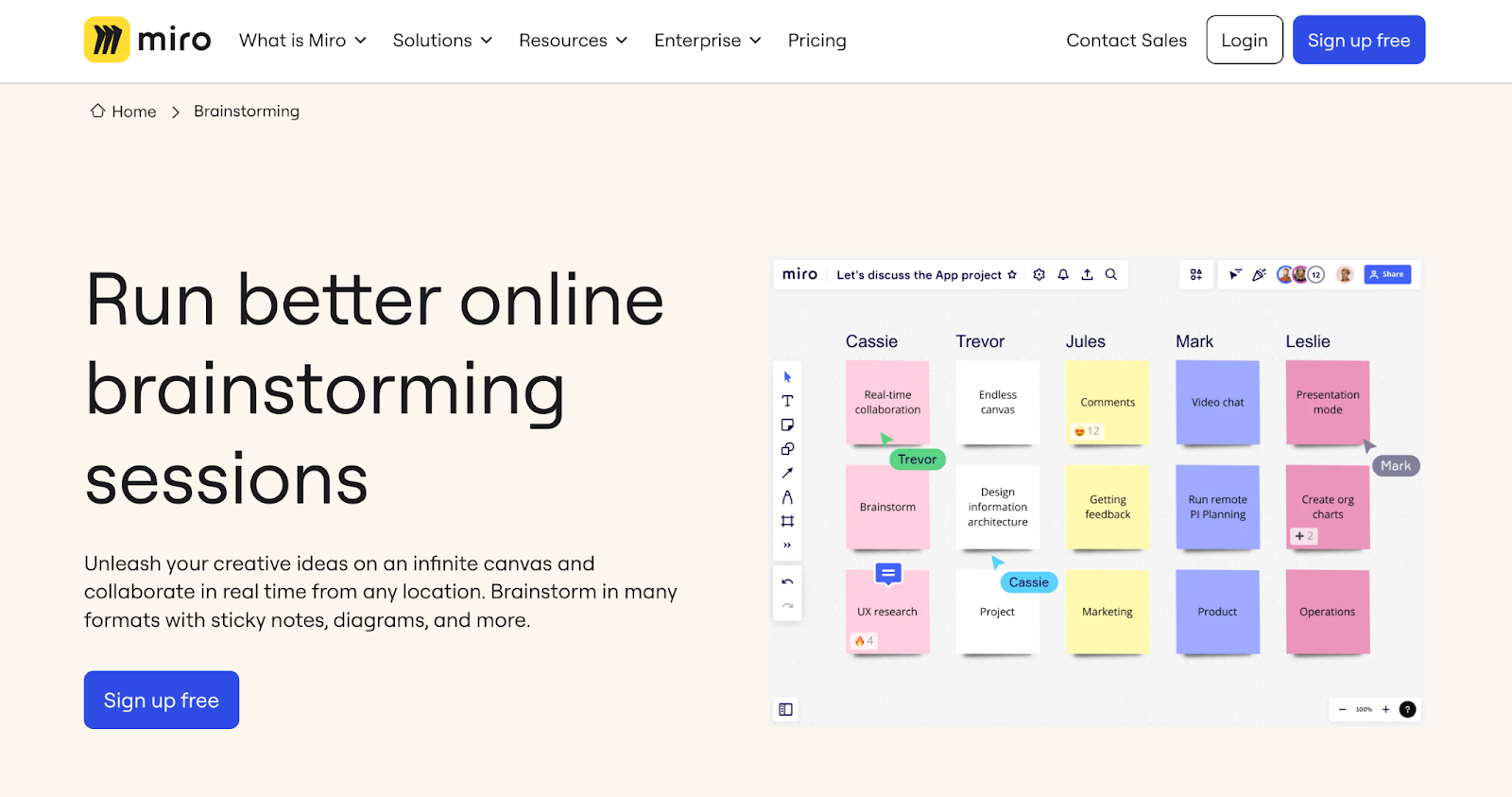Select the Getting feedback sticky note
1512x797 pixels.
(1108, 507)
